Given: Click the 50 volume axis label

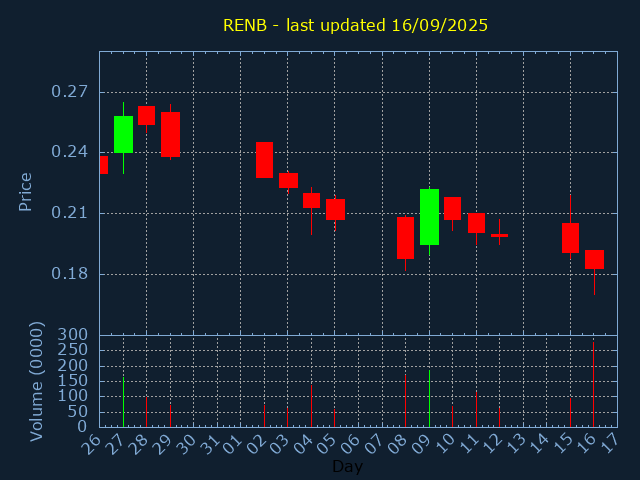Looking at the screenshot, I should point(78,411).
